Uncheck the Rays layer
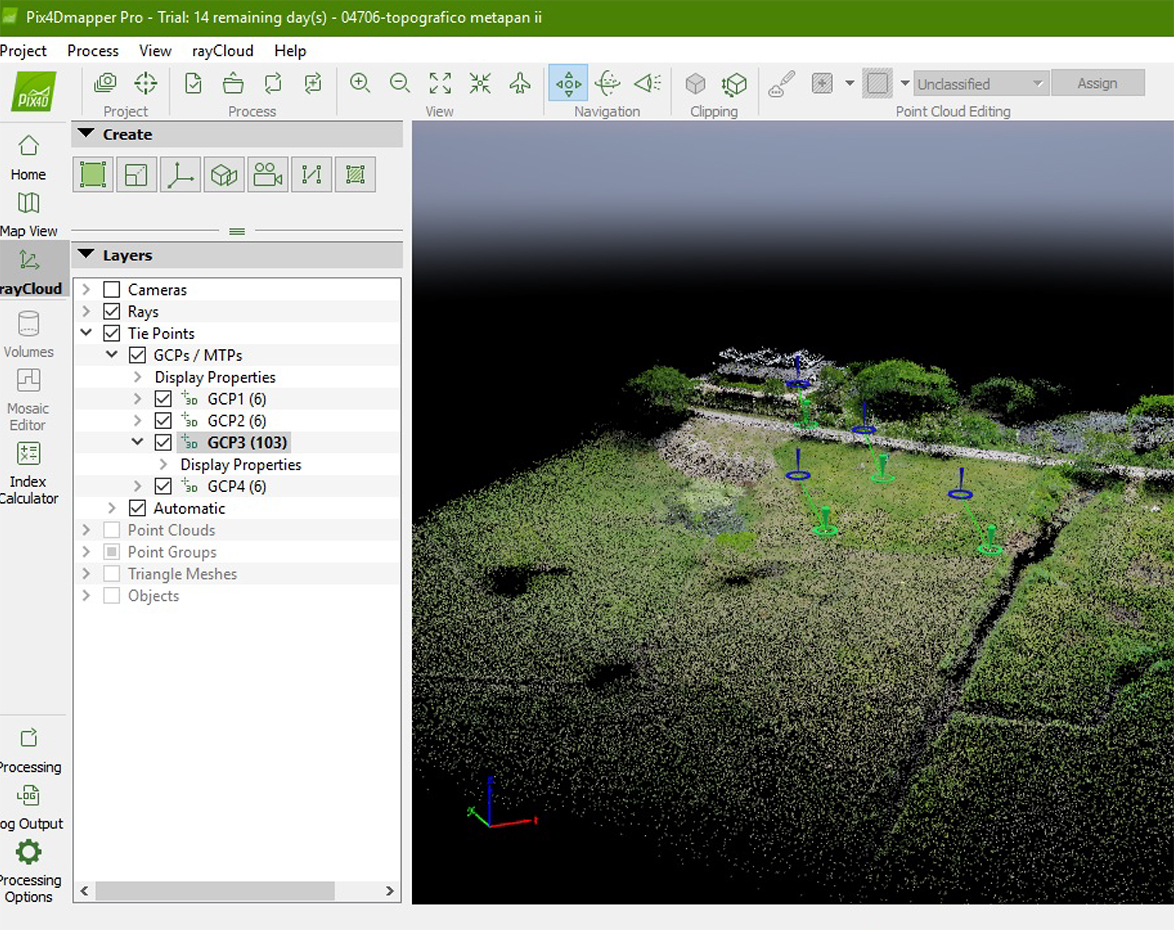The height and width of the screenshot is (930, 1174). coord(112,312)
